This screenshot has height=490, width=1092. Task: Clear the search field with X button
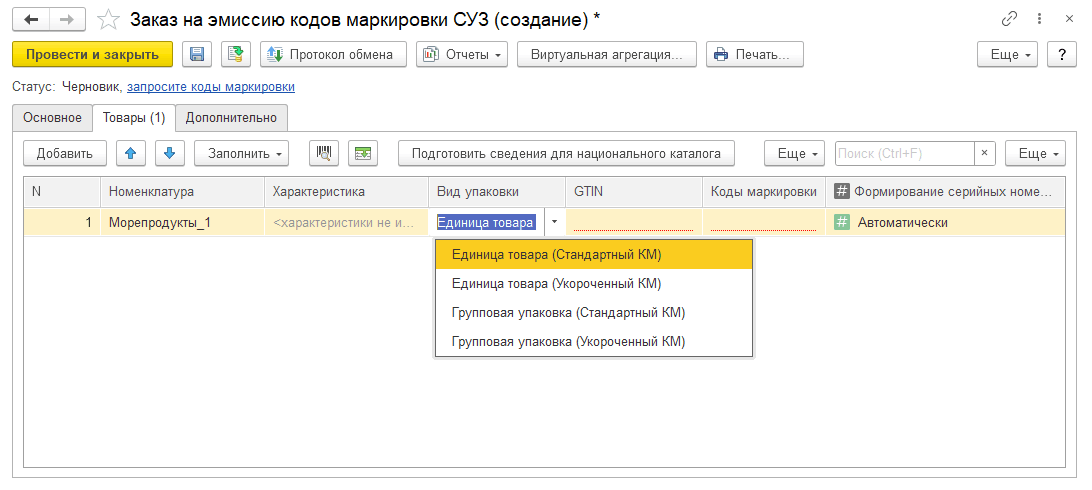pos(985,153)
